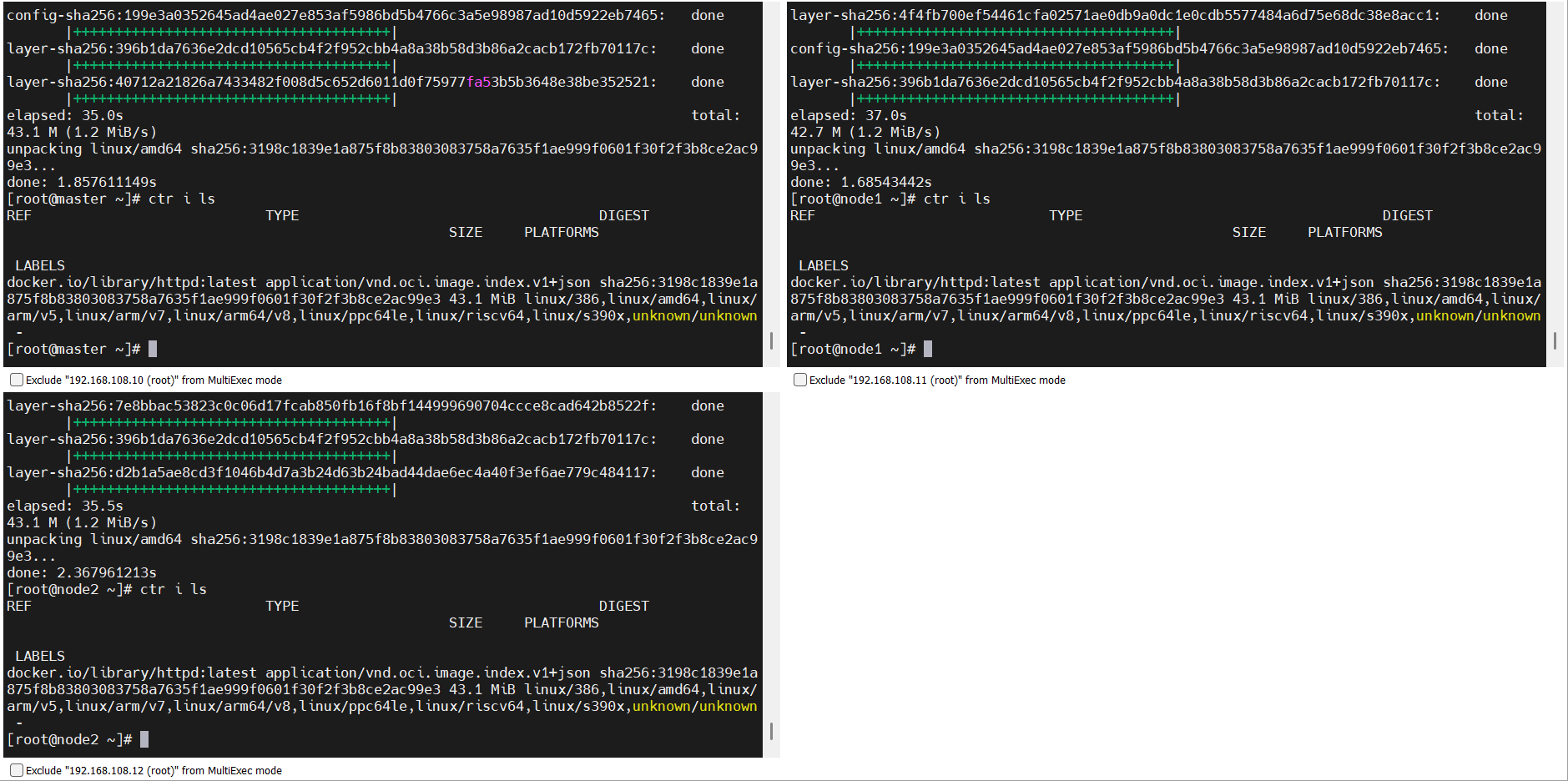Click yellow unknown/unknown text in node2 terminal
The image size is (1568, 781).
click(x=695, y=706)
